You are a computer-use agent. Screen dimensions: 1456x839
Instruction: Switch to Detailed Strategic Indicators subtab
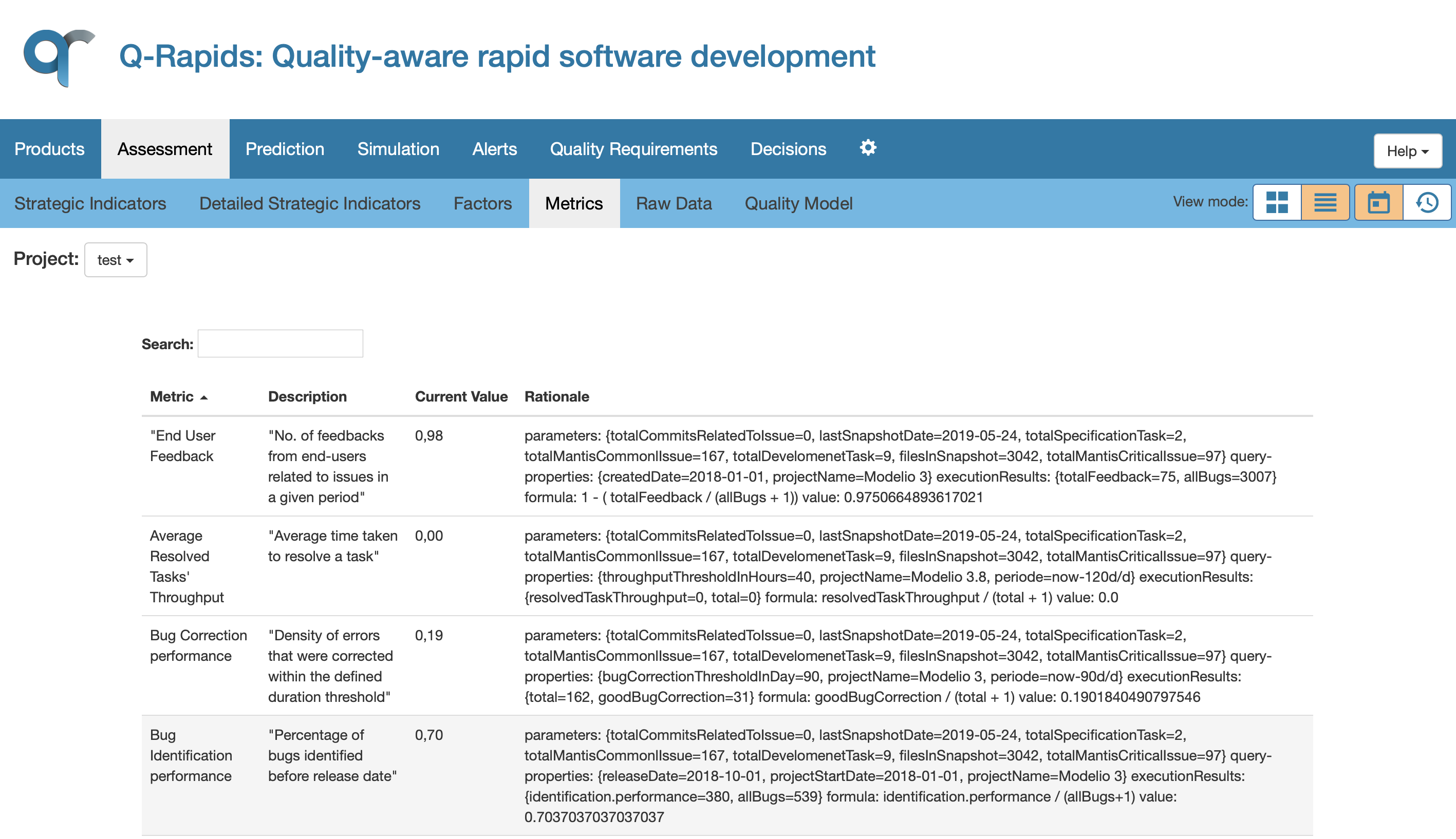pos(309,203)
